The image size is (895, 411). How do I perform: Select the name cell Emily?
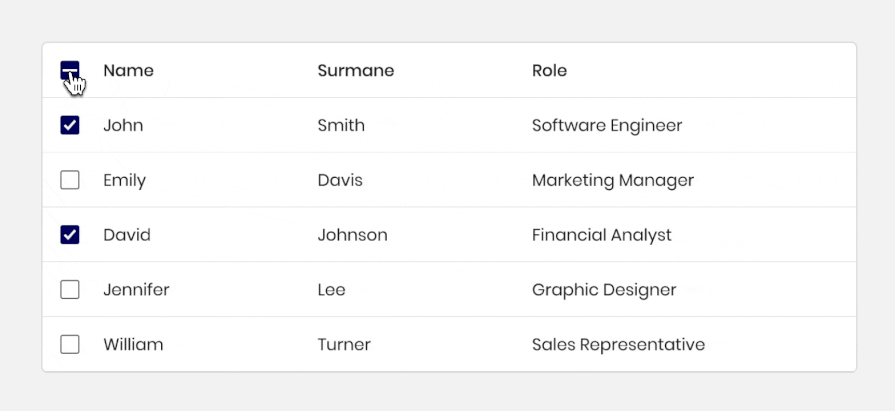coord(124,180)
